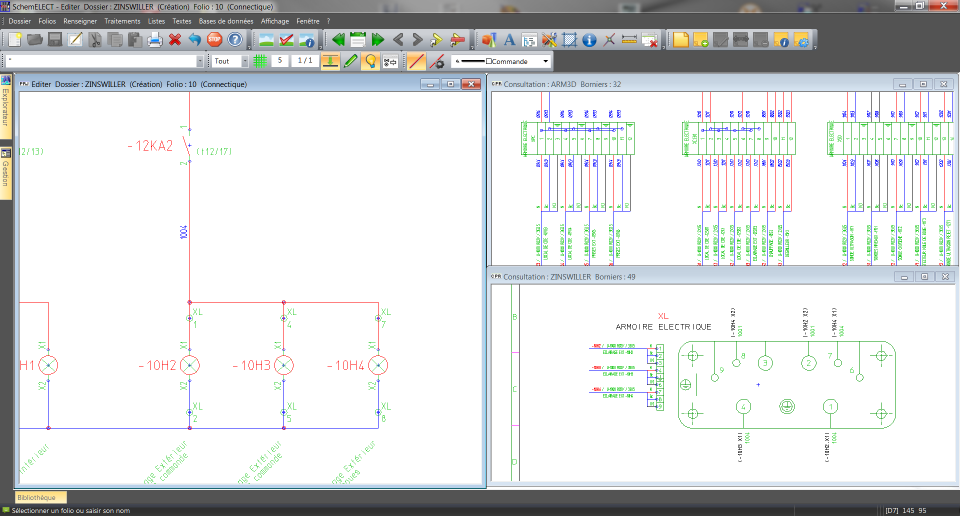
Task: Select the -10H2 lamp label
Action: point(157,365)
